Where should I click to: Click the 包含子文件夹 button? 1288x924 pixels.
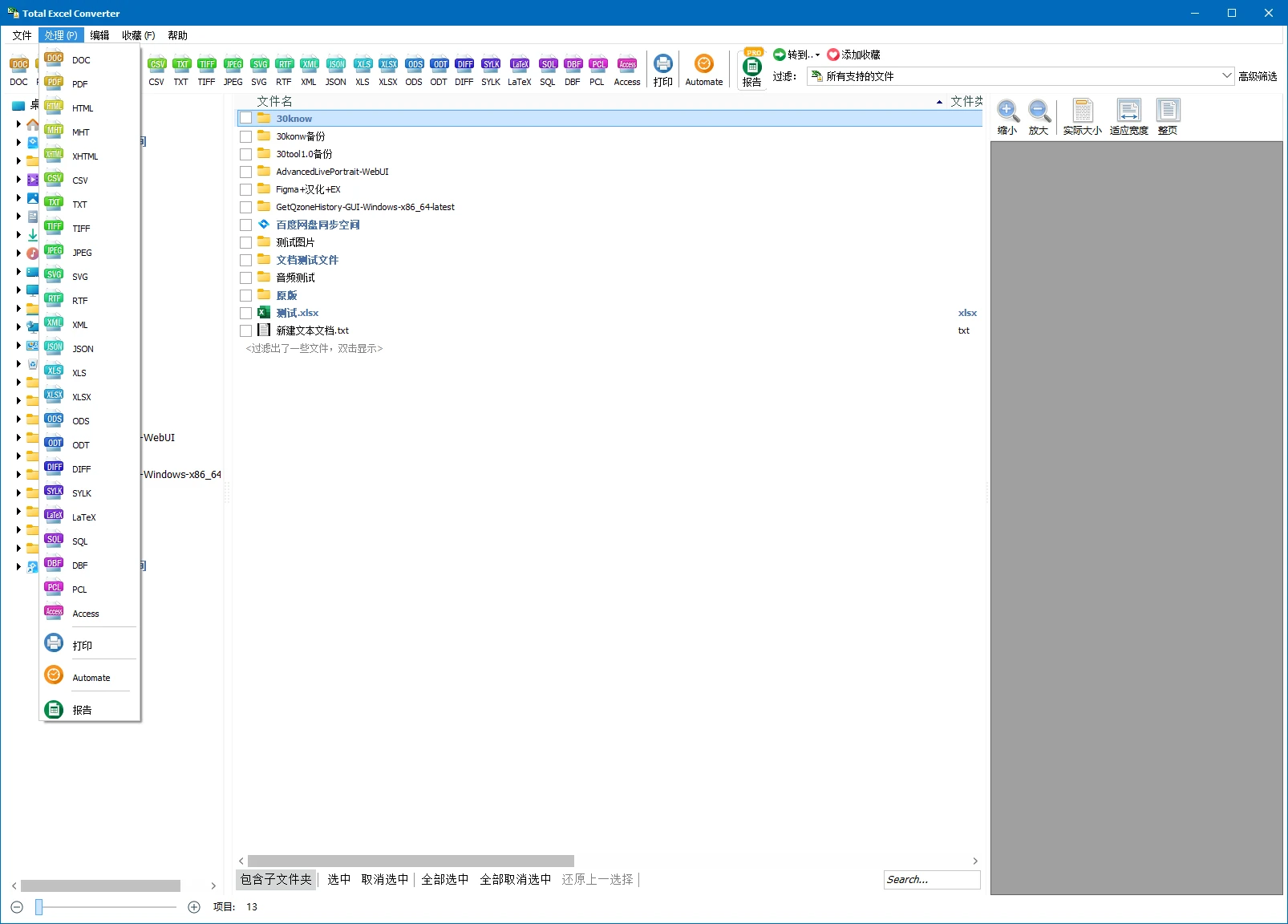point(276,880)
